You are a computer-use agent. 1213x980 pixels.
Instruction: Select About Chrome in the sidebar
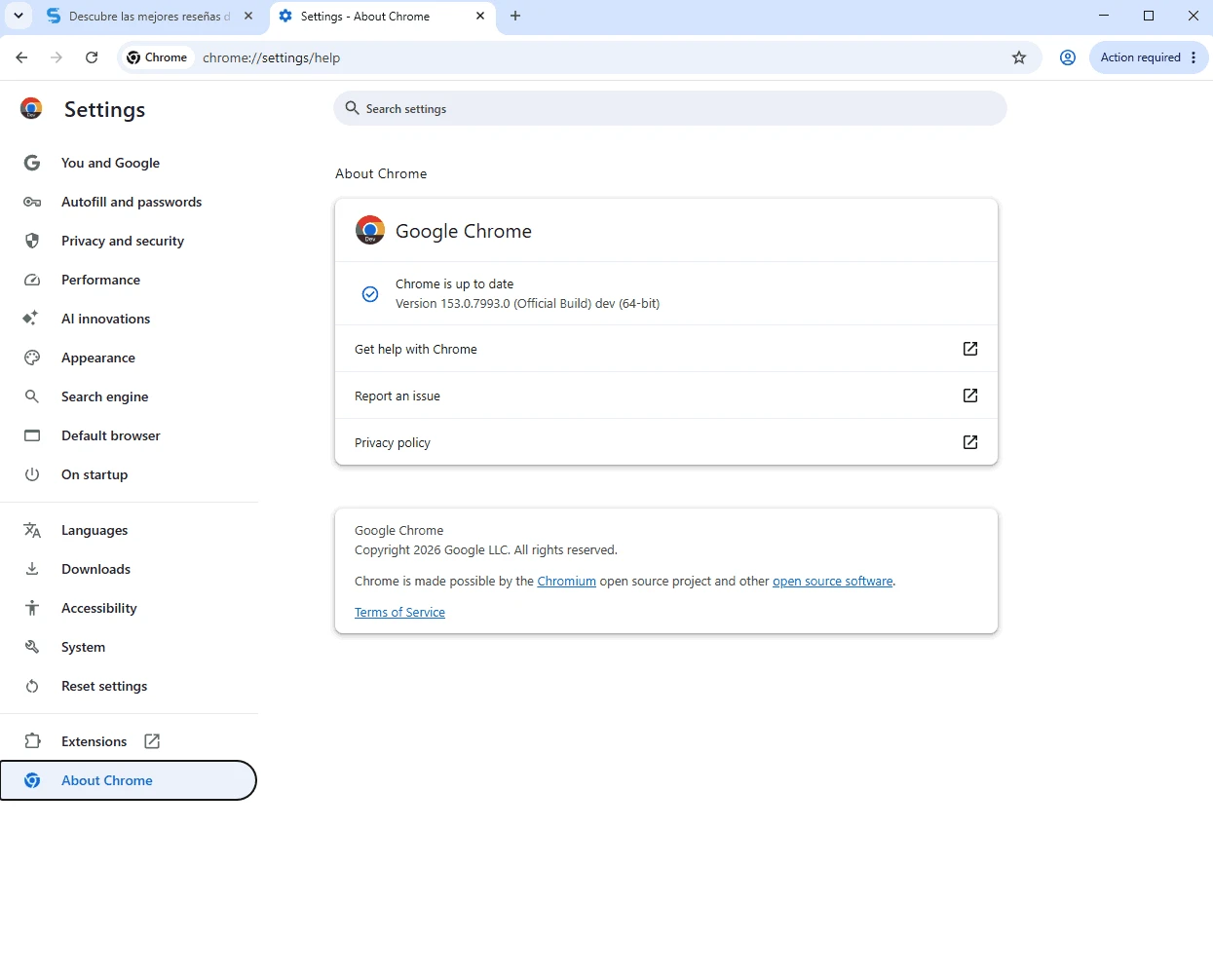pos(129,780)
